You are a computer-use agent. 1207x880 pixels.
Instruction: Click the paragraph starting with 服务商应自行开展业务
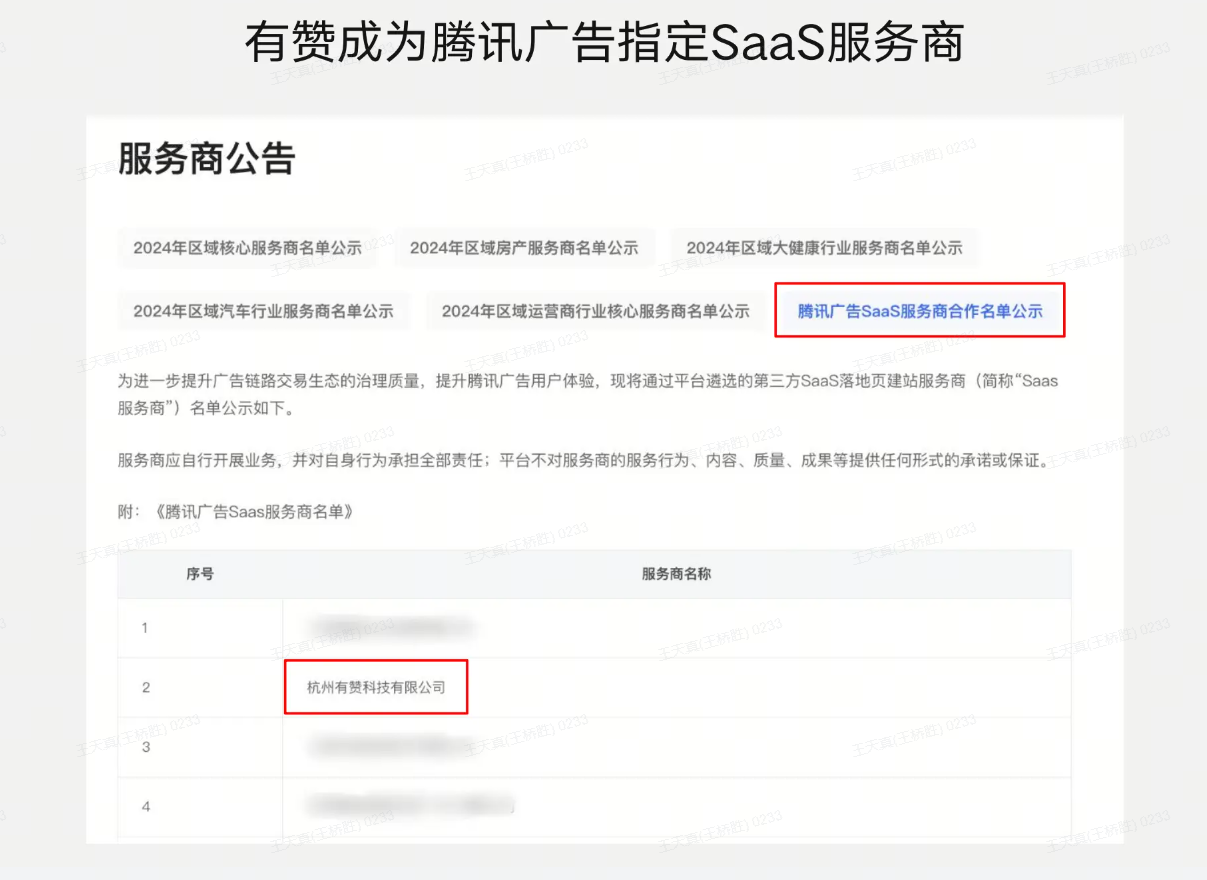[x=583, y=461]
